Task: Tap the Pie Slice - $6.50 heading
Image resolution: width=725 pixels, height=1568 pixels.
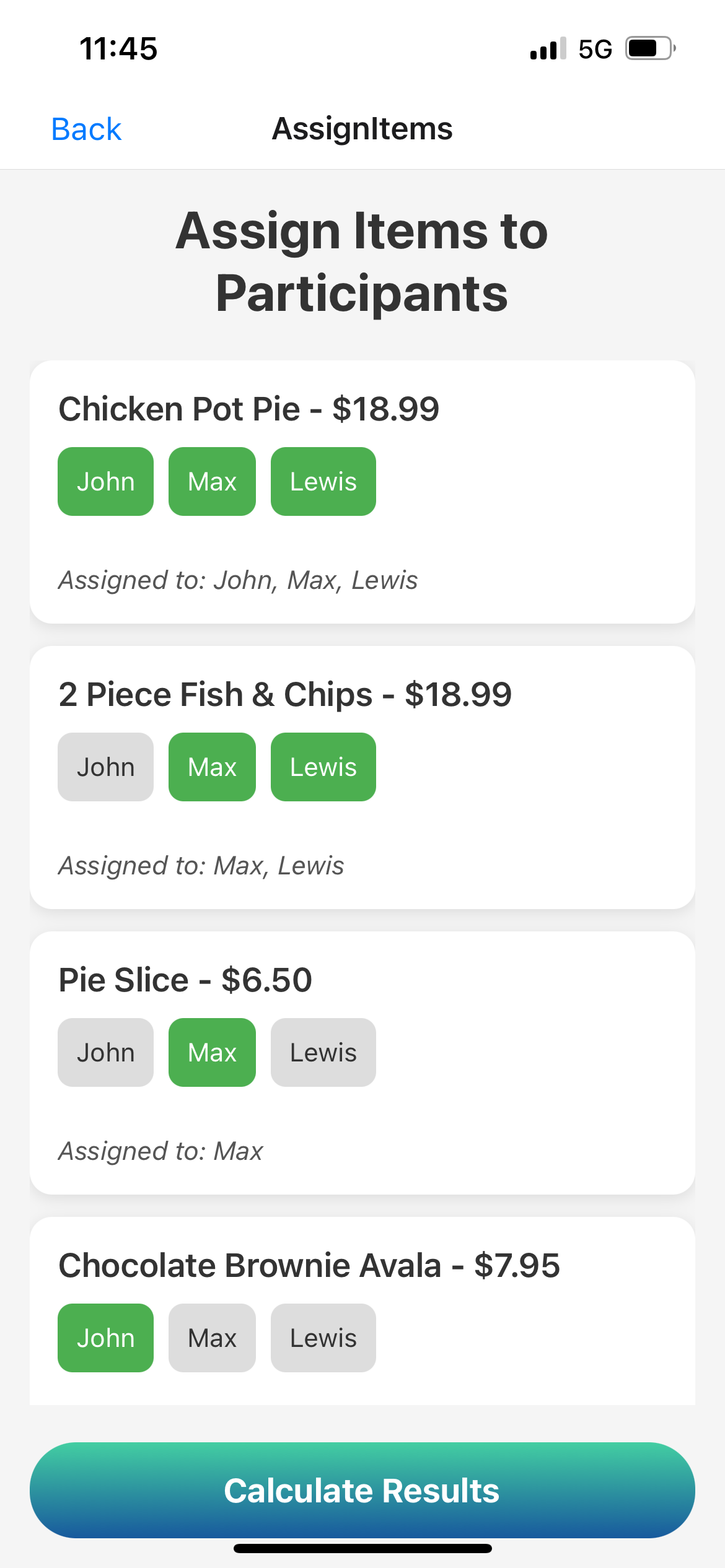Action: coord(185,980)
